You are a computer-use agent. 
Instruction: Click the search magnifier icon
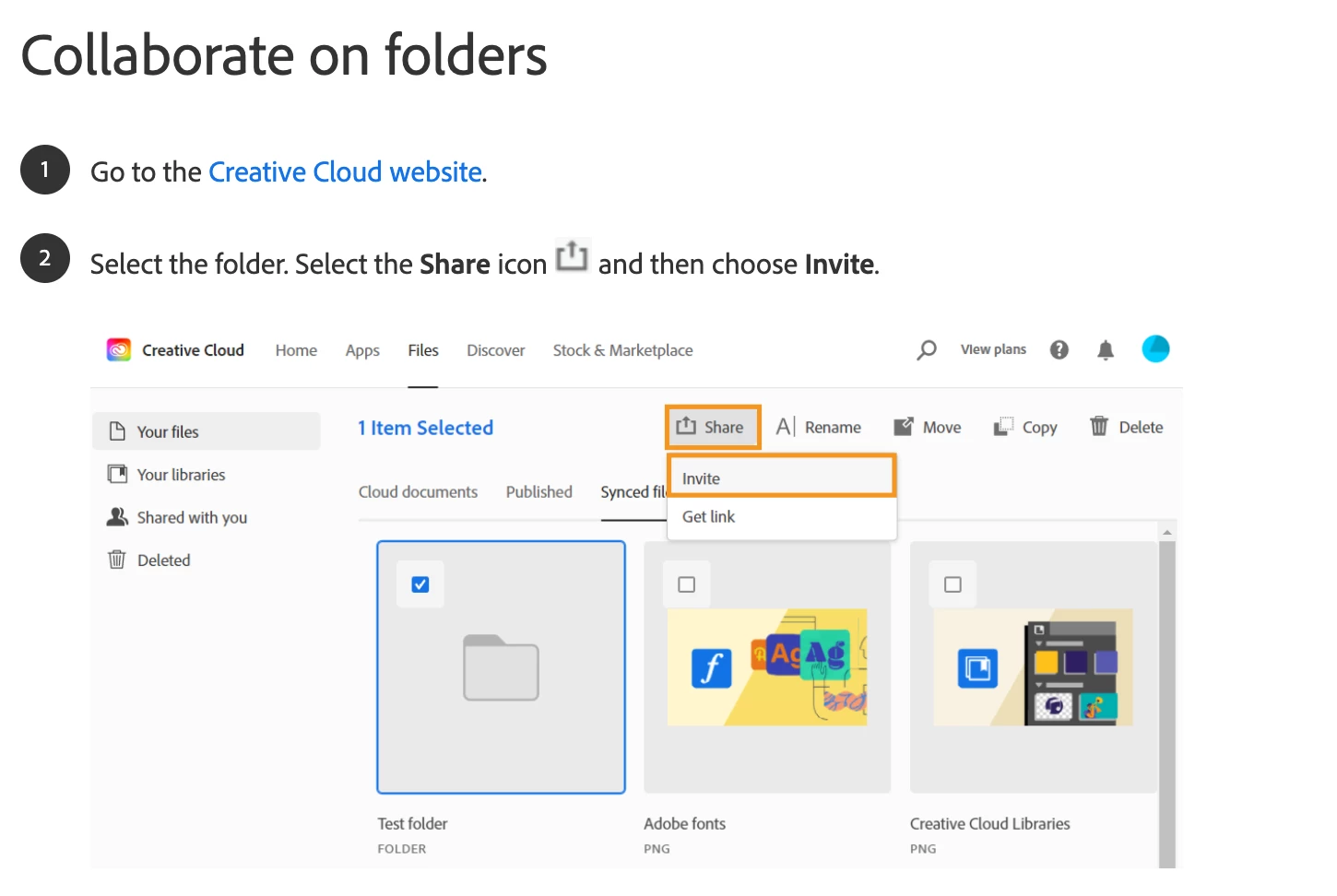click(927, 350)
